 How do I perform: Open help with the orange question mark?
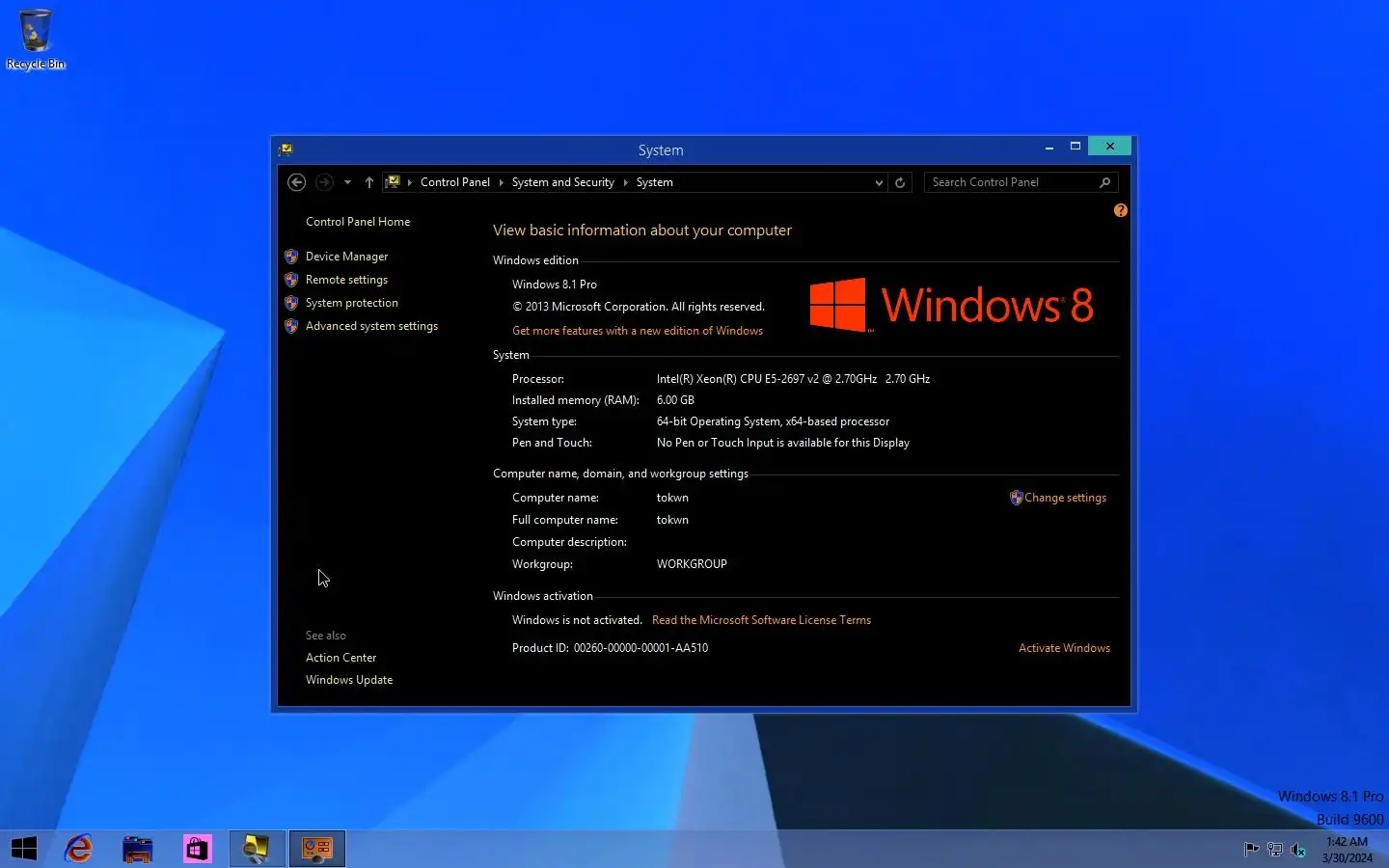(1120, 210)
